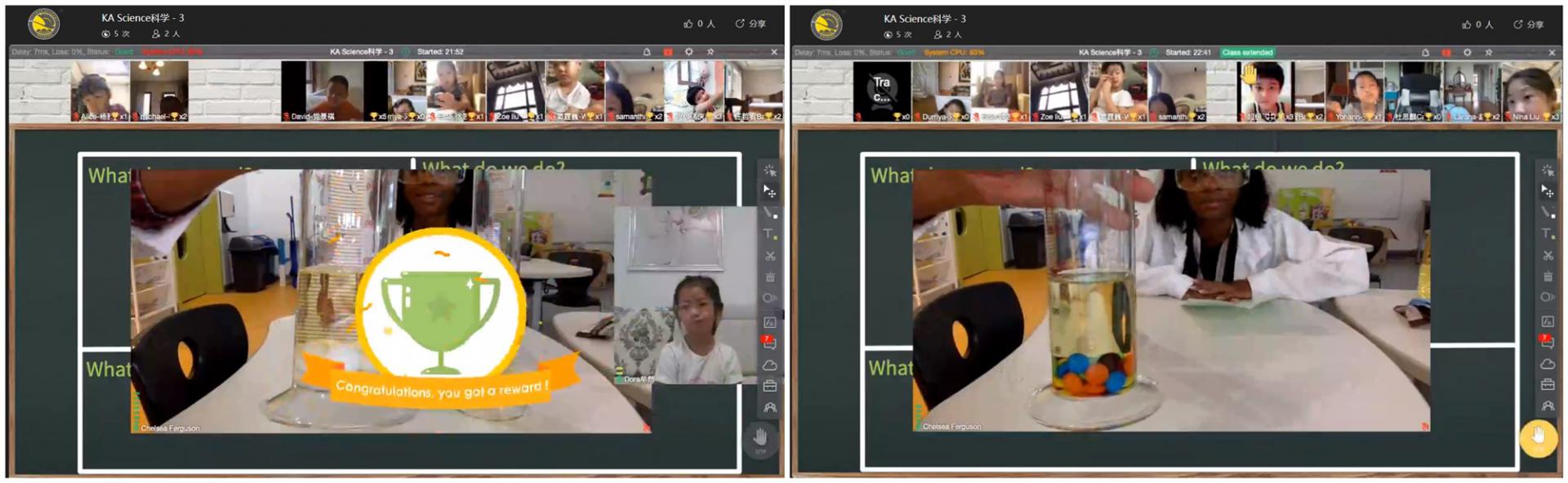Select Zoe liu's video thumbnail in left strip
Image resolution: width=1568 pixels, height=483 pixels.
coord(516,91)
